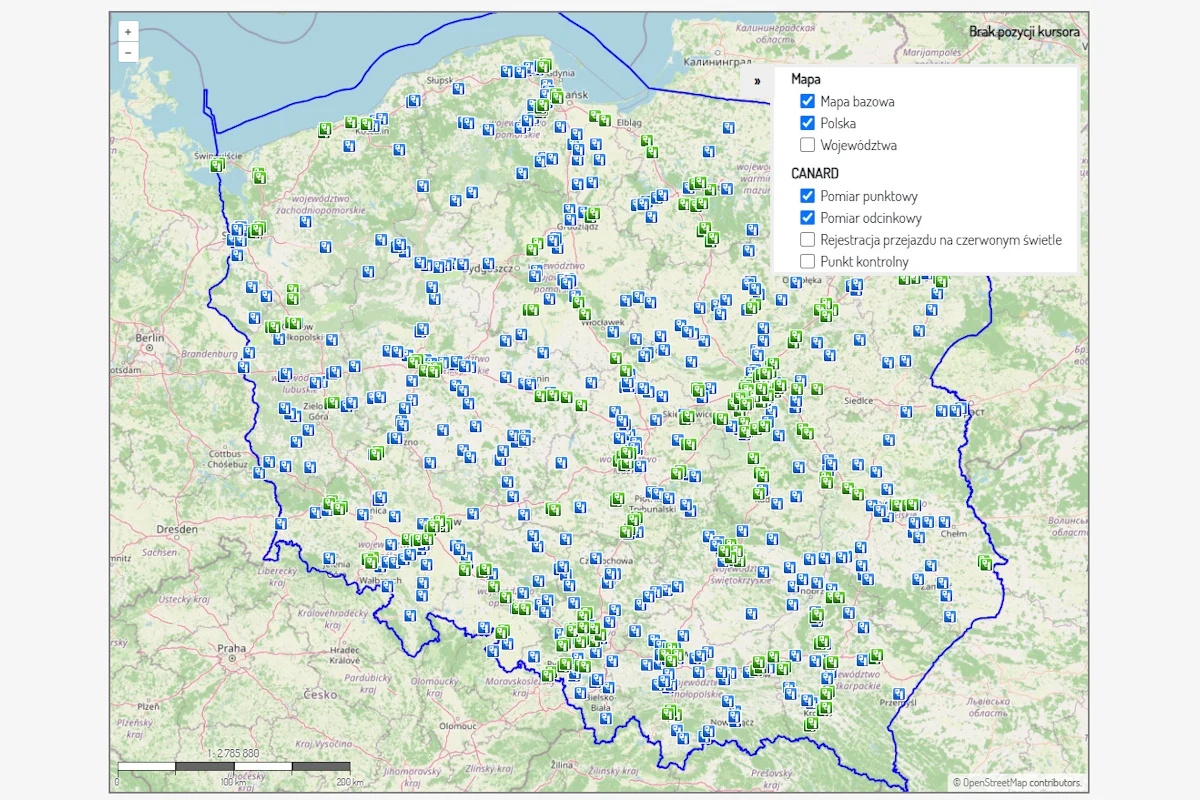The width and height of the screenshot is (1200, 800).
Task: Click the blue marker southwest of Słupsk
Action: (x=416, y=102)
